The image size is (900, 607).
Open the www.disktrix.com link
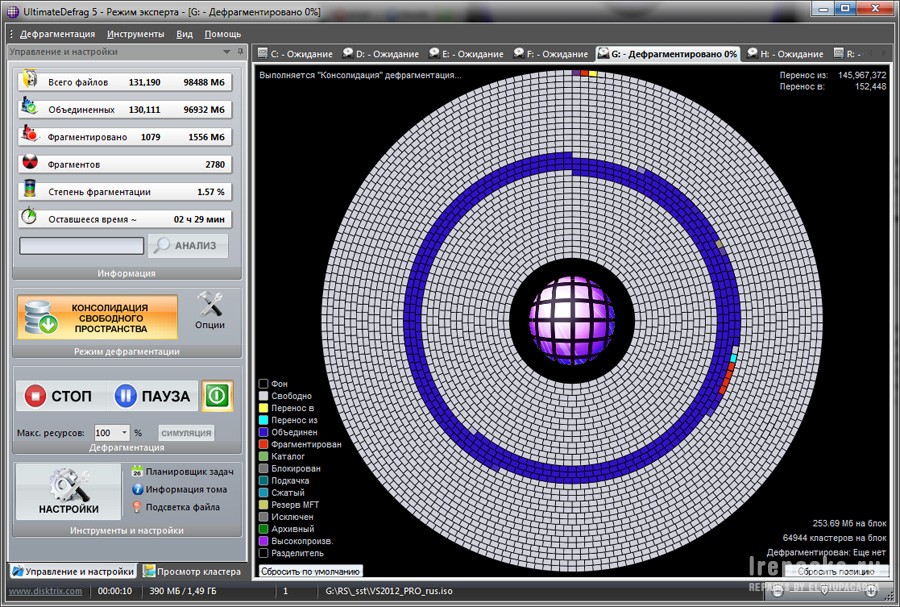point(46,591)
